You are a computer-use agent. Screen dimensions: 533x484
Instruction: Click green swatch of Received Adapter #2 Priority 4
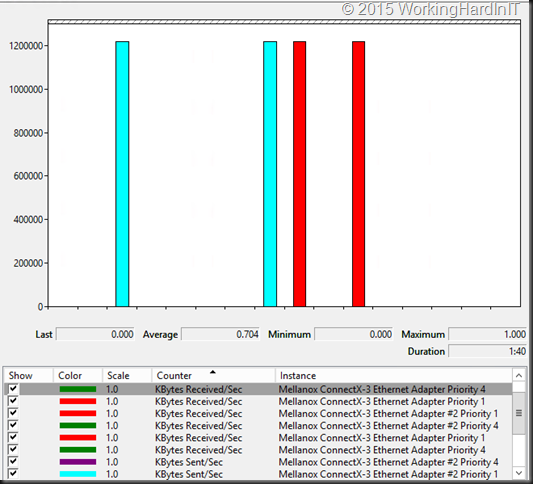78,426
